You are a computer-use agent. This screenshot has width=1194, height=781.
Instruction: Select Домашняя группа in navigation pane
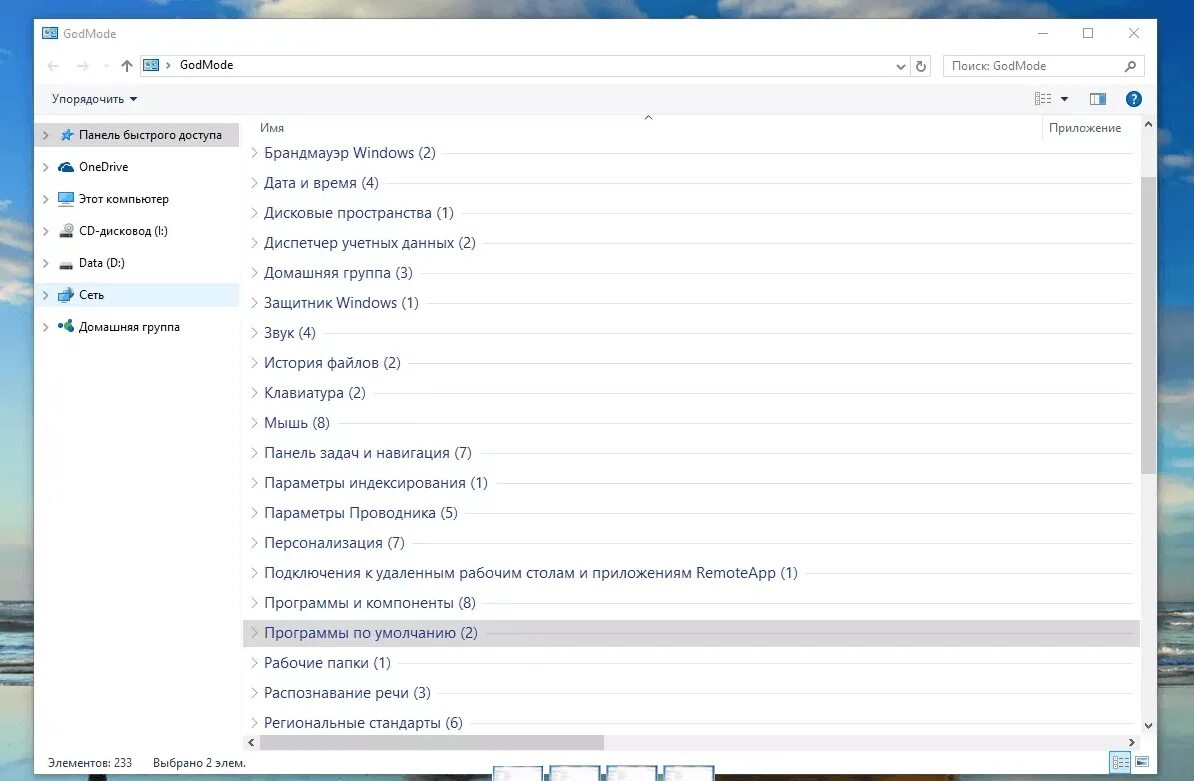click(x=129, y=327)
